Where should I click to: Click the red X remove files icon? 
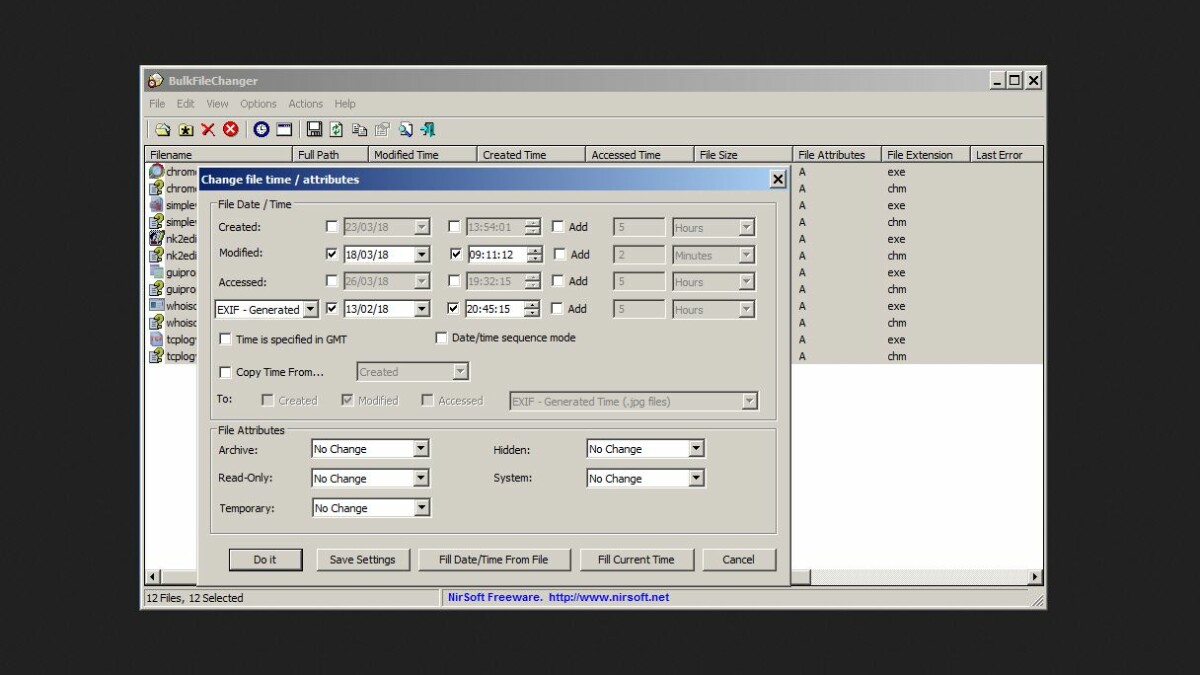[x=207, y=128]
